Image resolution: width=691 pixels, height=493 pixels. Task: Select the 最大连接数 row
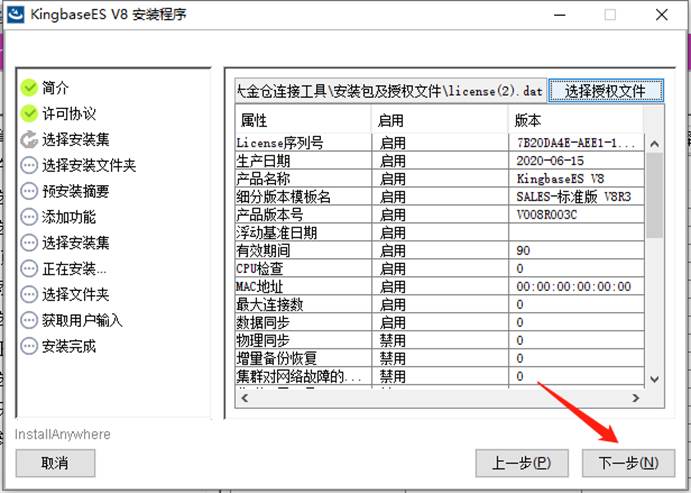point(440,304)
